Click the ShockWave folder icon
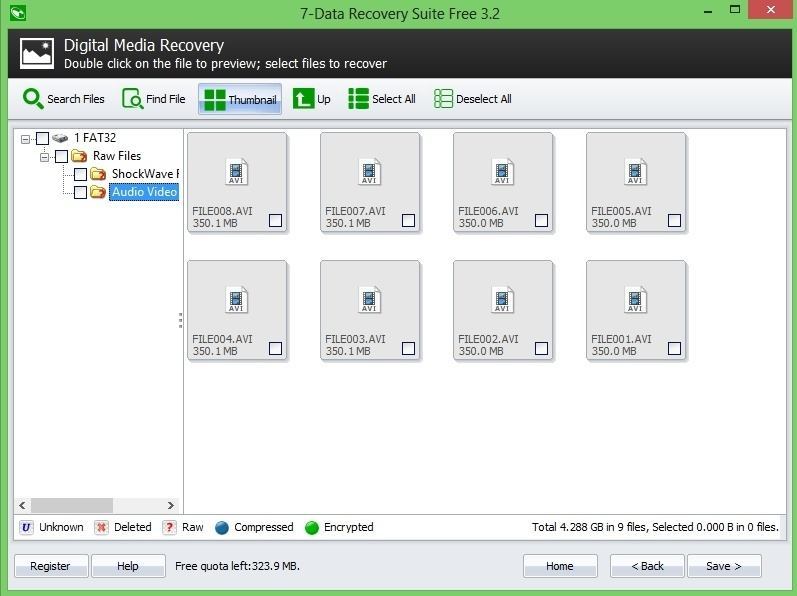797x596 pixels. (98, 174)
